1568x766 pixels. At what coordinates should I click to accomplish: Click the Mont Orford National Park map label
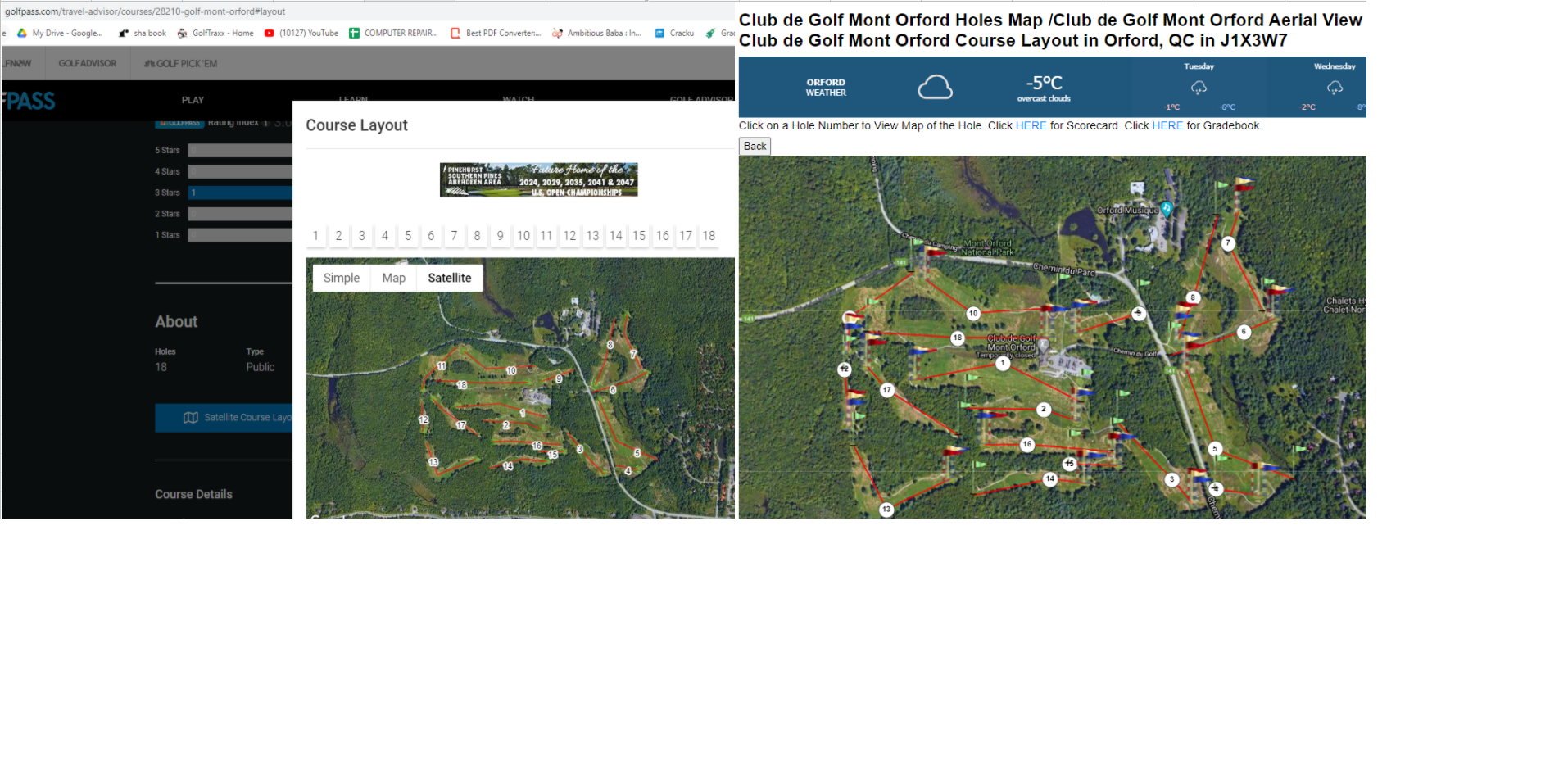pos(987,247)
